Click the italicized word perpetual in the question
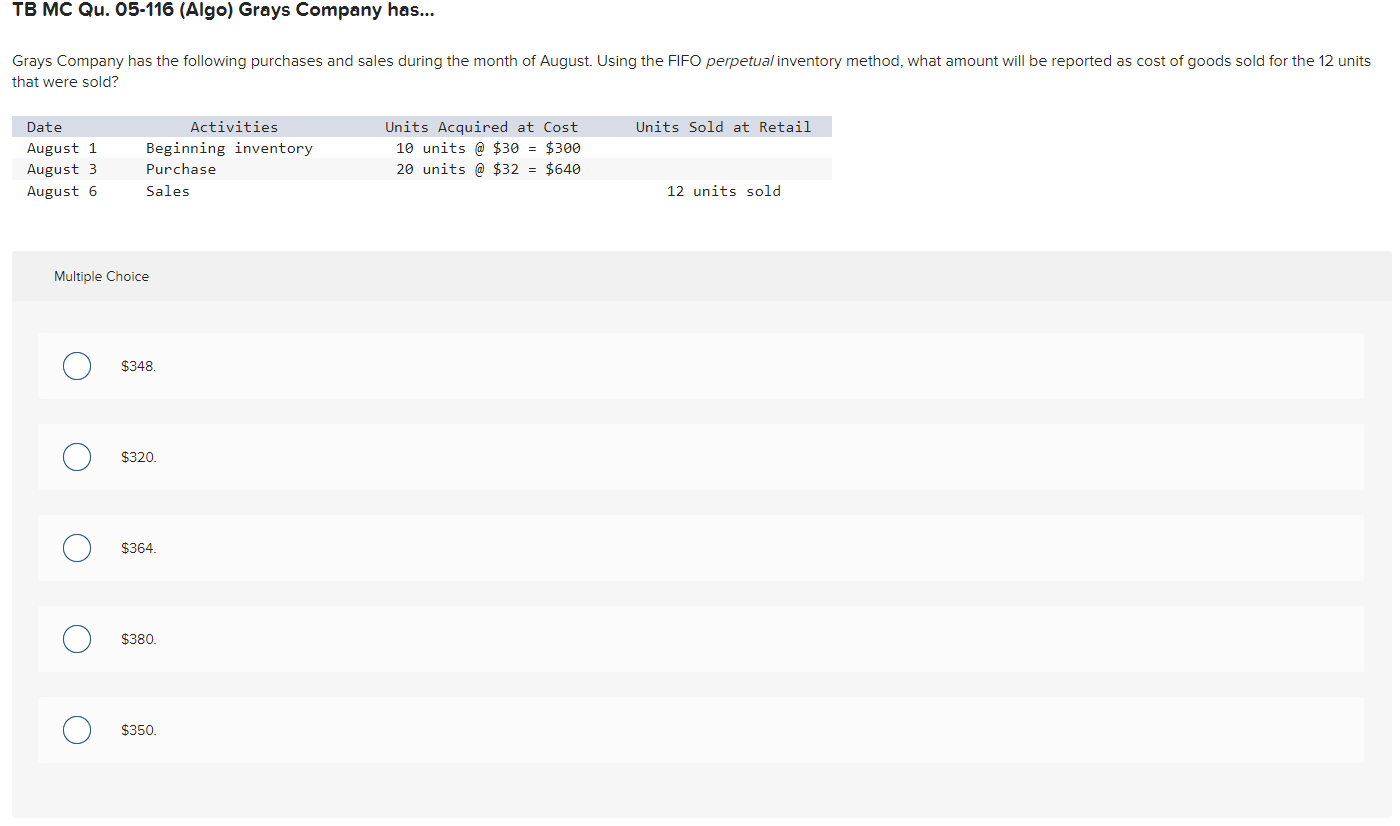Viewport: 1400px width, 826px height. point(742,60)
